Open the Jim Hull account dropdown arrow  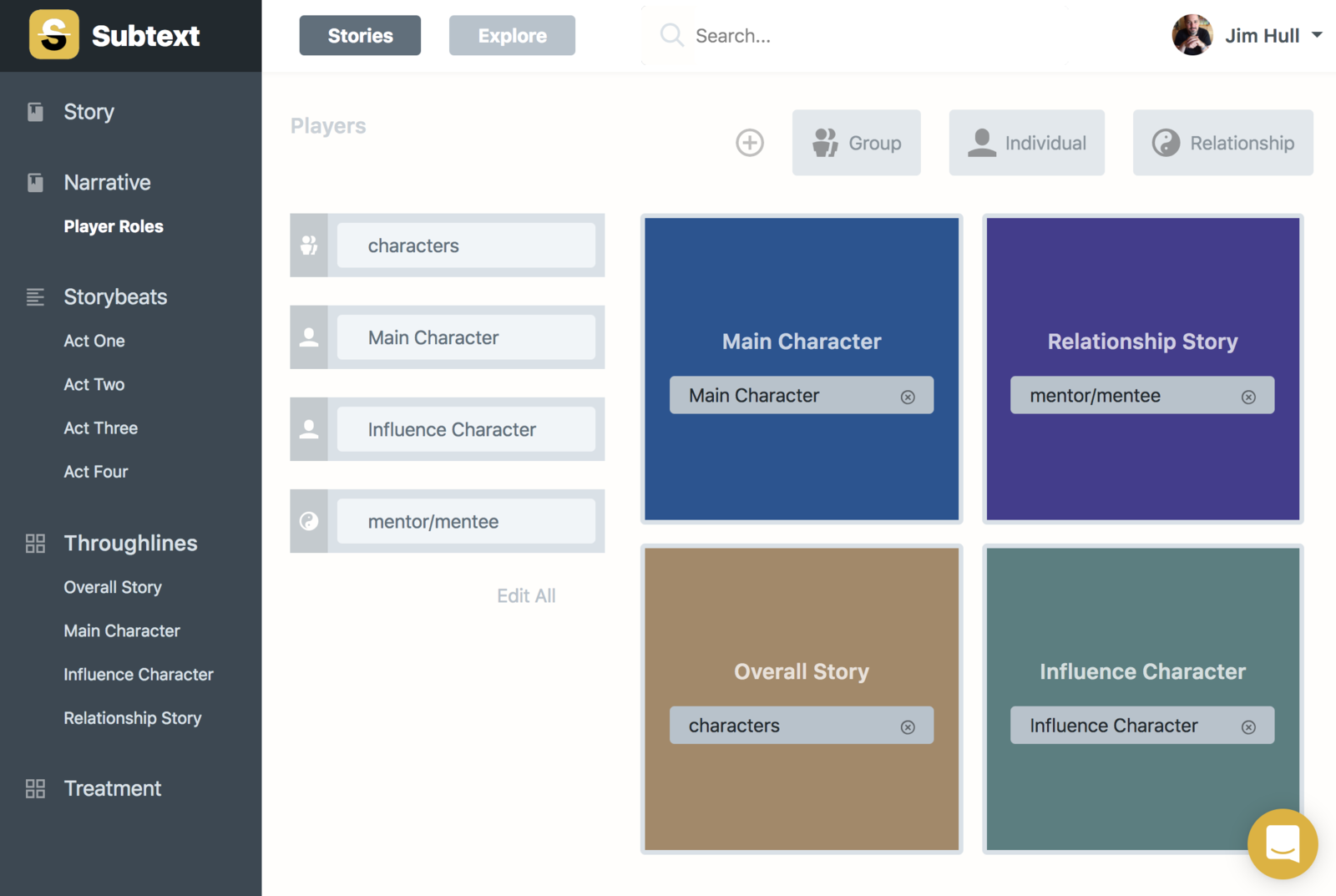(1317, 35)
